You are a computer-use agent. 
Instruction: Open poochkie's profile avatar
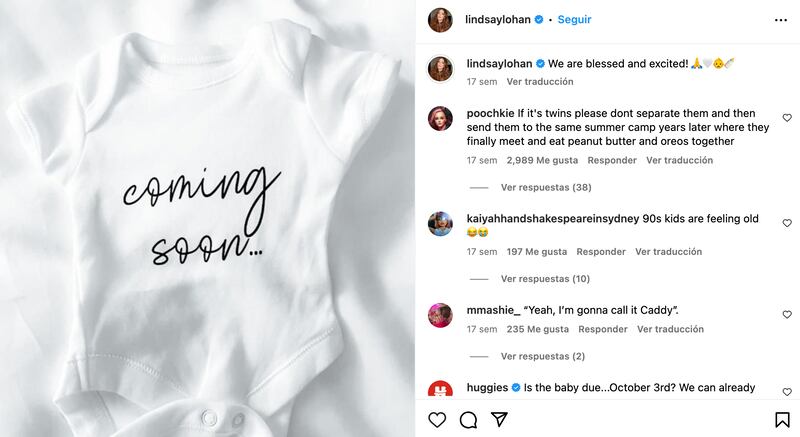[x=440, y=119]
